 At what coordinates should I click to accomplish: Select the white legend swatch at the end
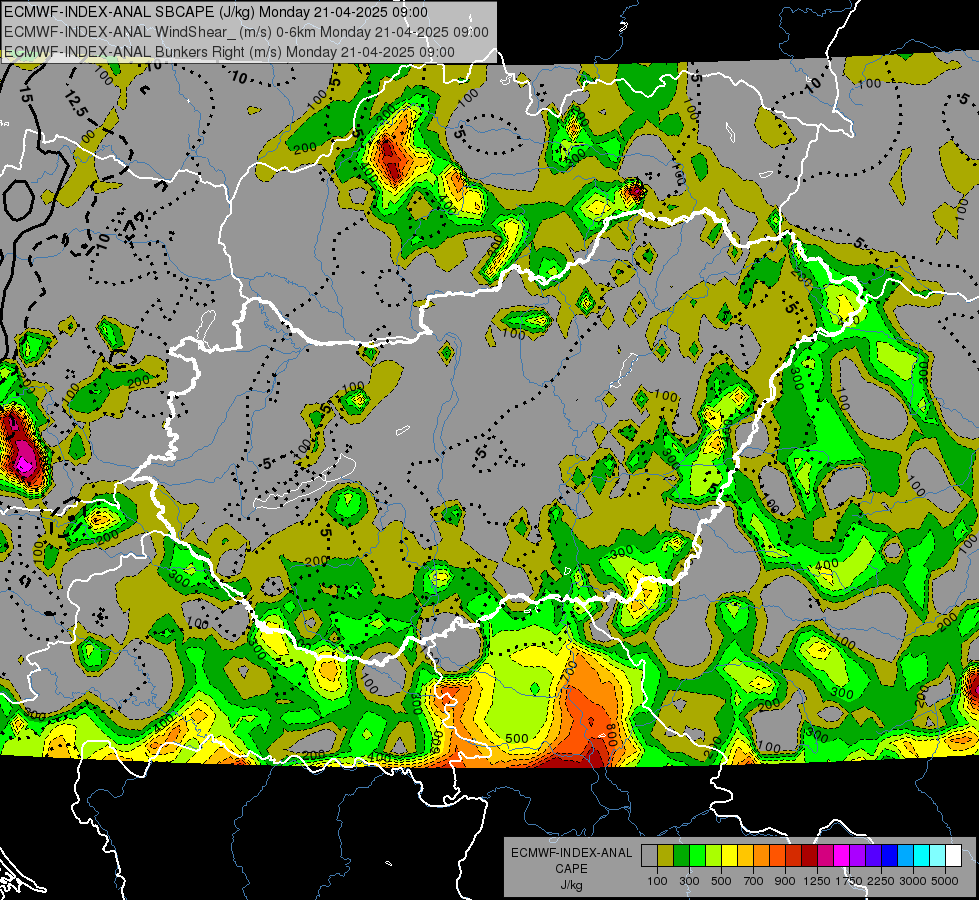tap(954, 856)
